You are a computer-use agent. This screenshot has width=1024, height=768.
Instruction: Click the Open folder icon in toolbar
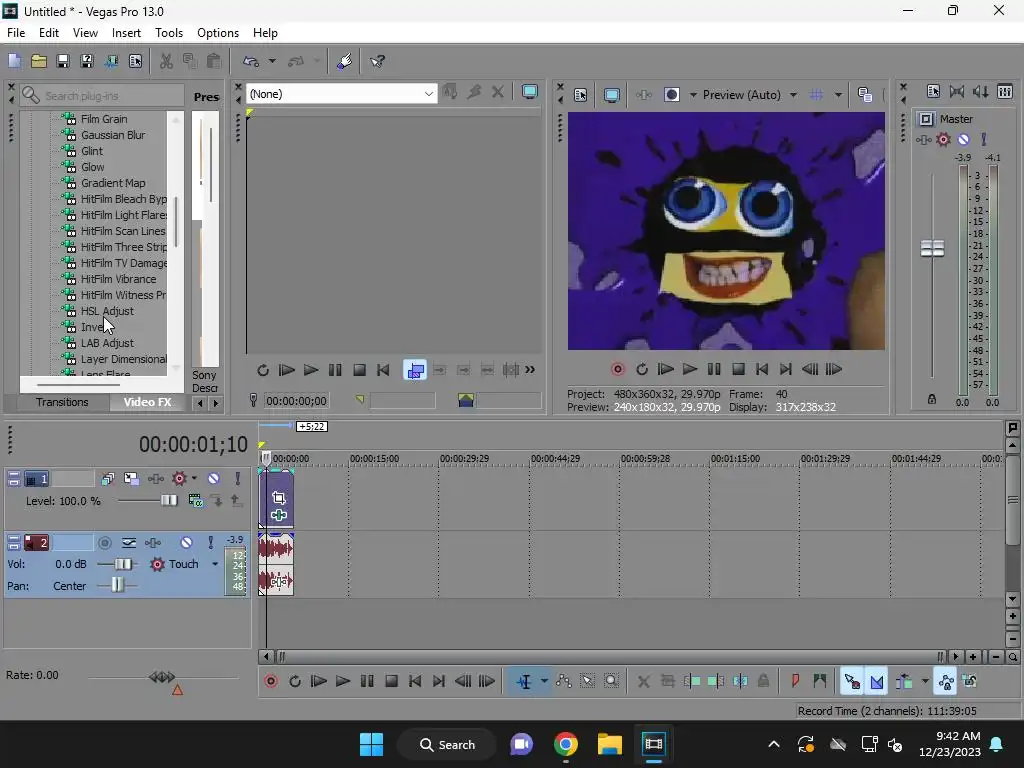pyautogui.click(x=39, y=61)
